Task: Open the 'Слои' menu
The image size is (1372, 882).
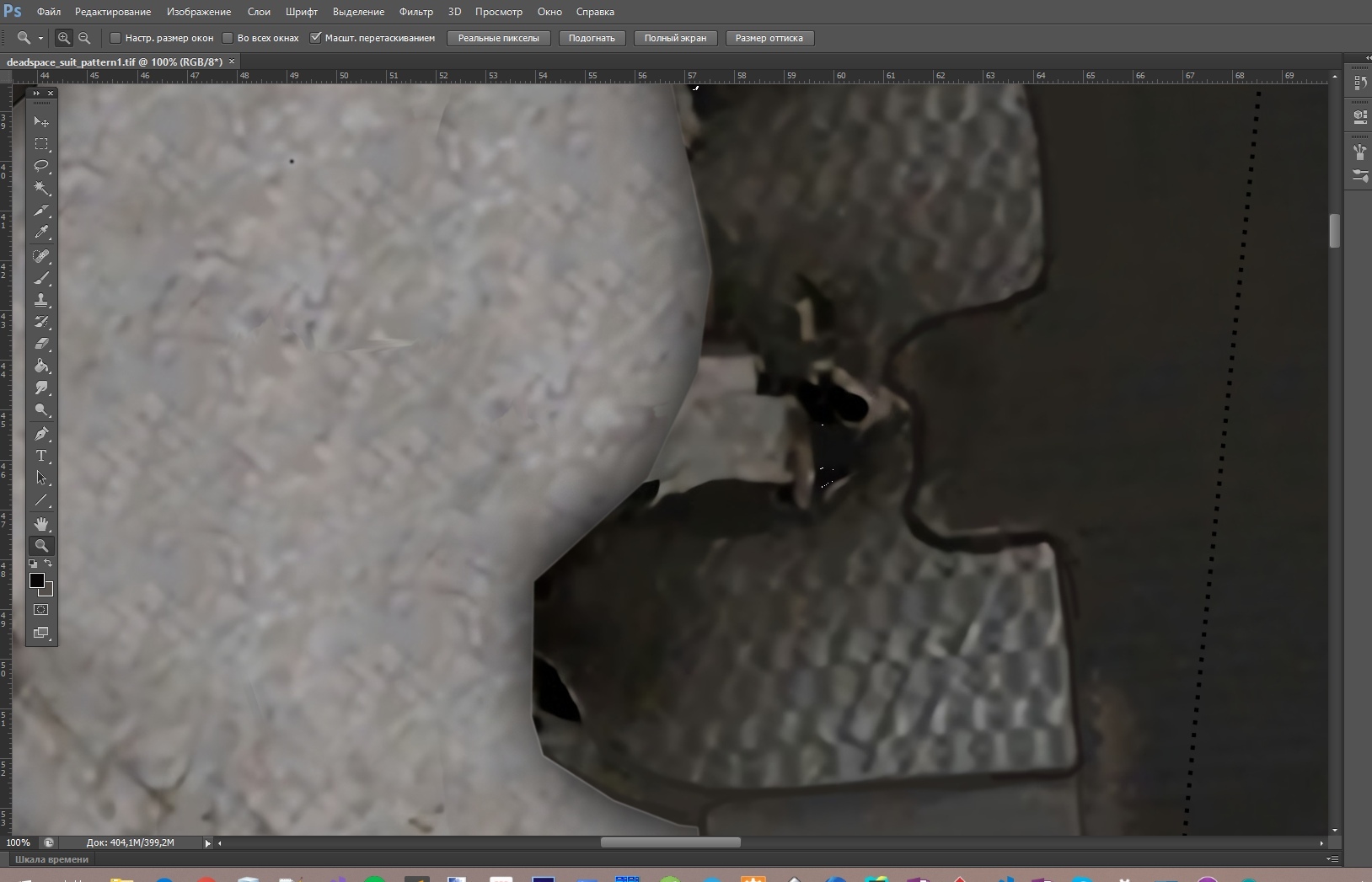Action: point(259,12)
